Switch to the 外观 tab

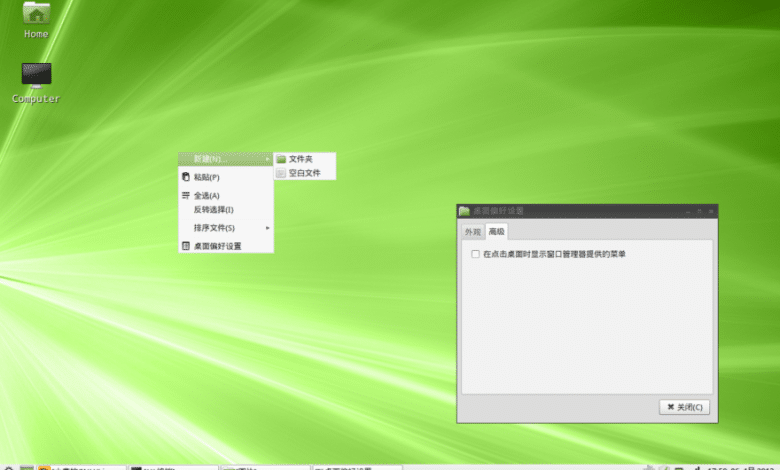click(473, 232)
